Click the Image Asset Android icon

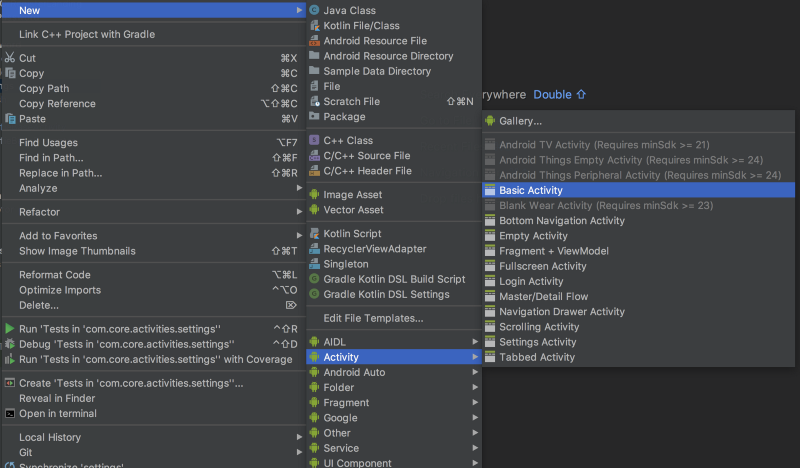coord(314,194)
